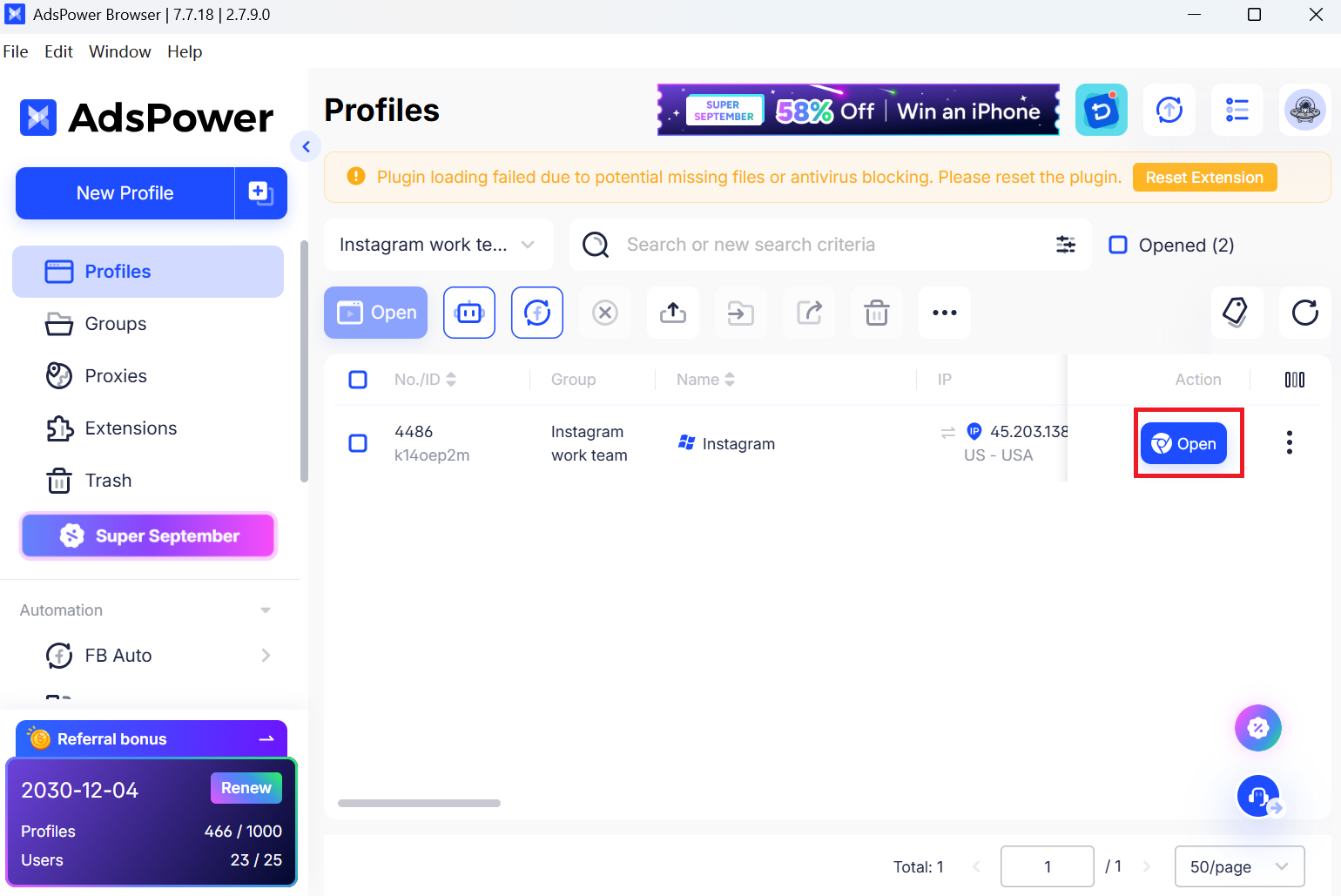Collapse the Automation section

pos(266,610)
